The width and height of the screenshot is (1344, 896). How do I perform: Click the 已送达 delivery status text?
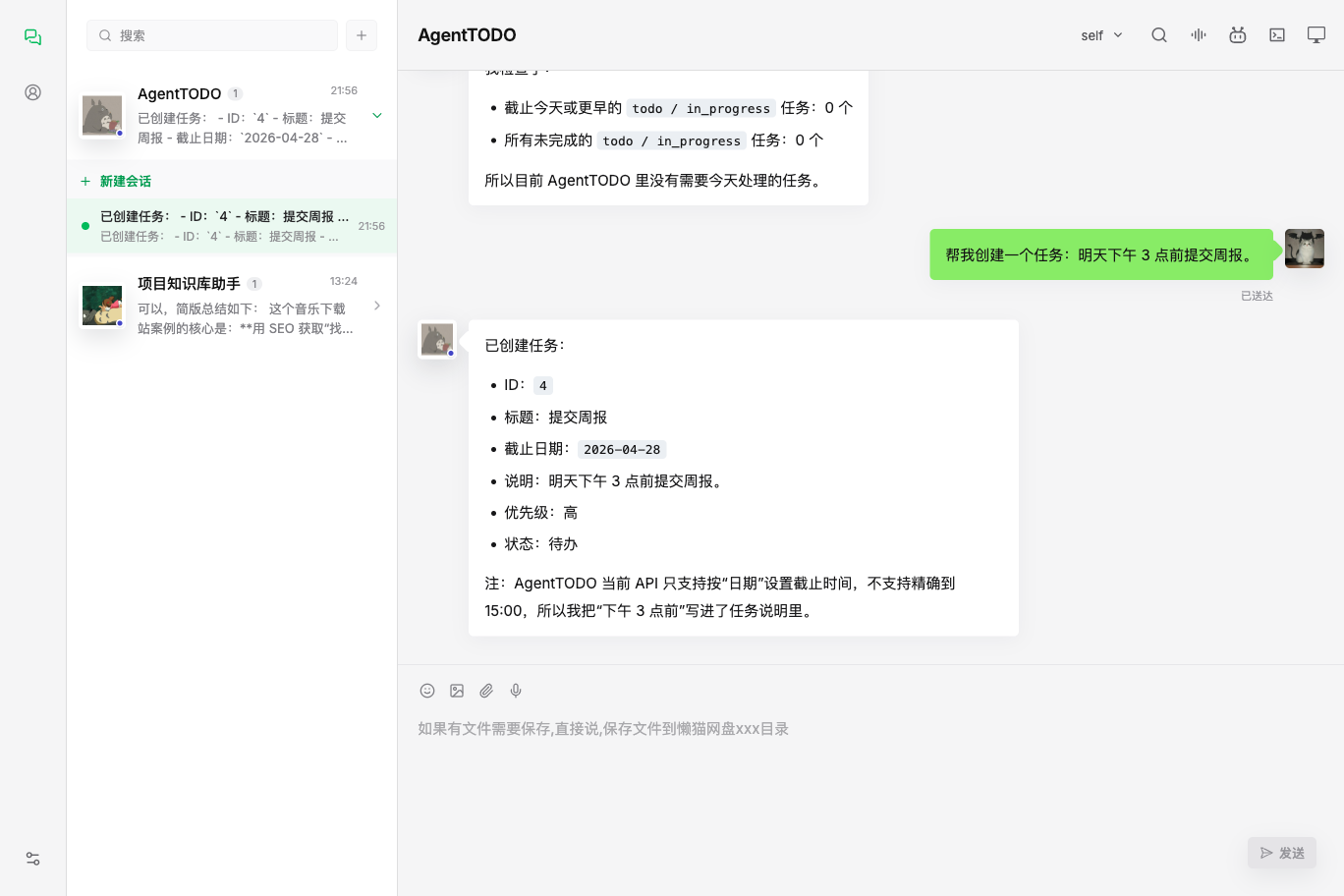[x=1257, y=296]
